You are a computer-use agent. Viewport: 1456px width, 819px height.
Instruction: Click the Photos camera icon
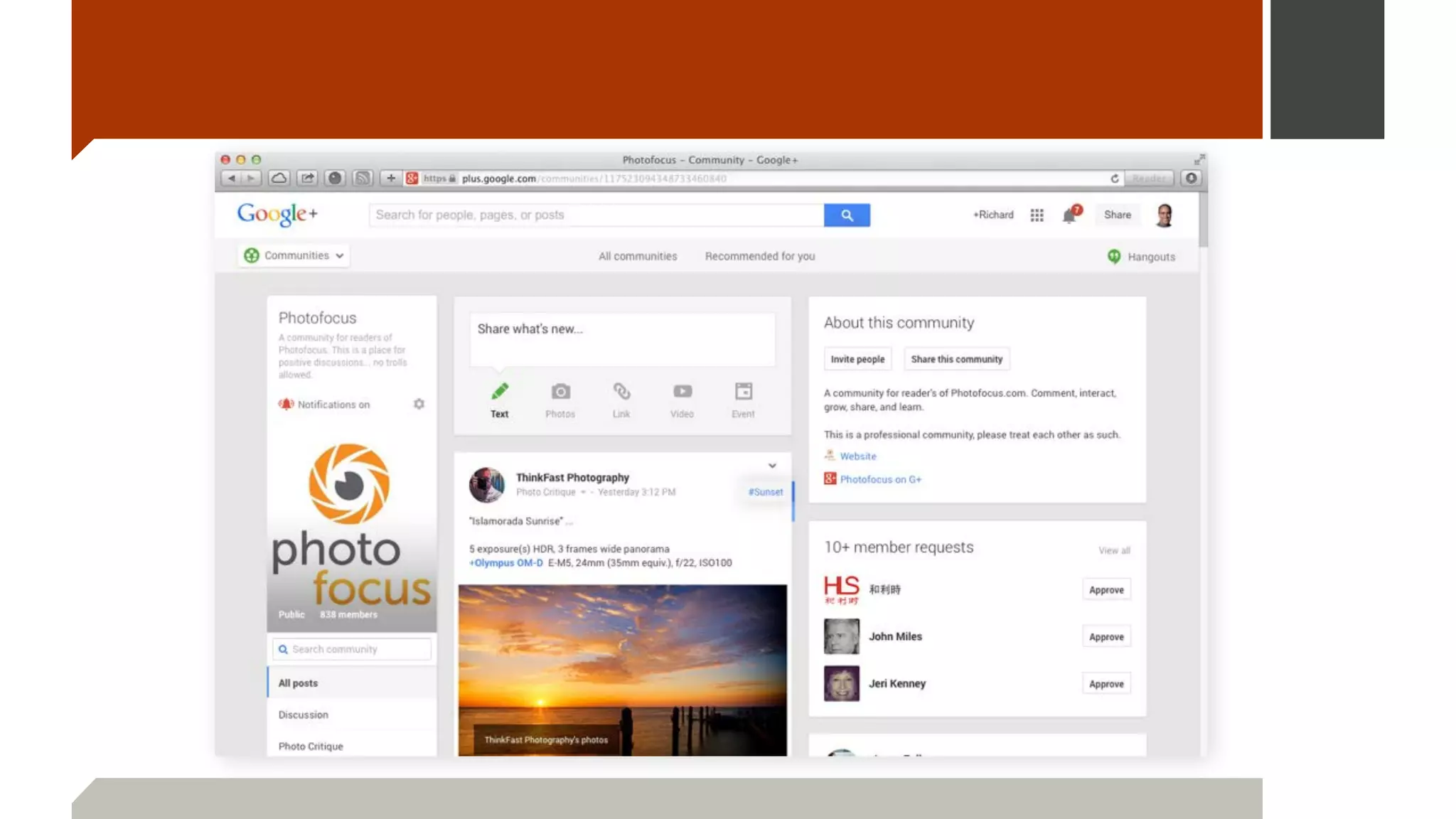pyautogui.click(x=560, y=392)
